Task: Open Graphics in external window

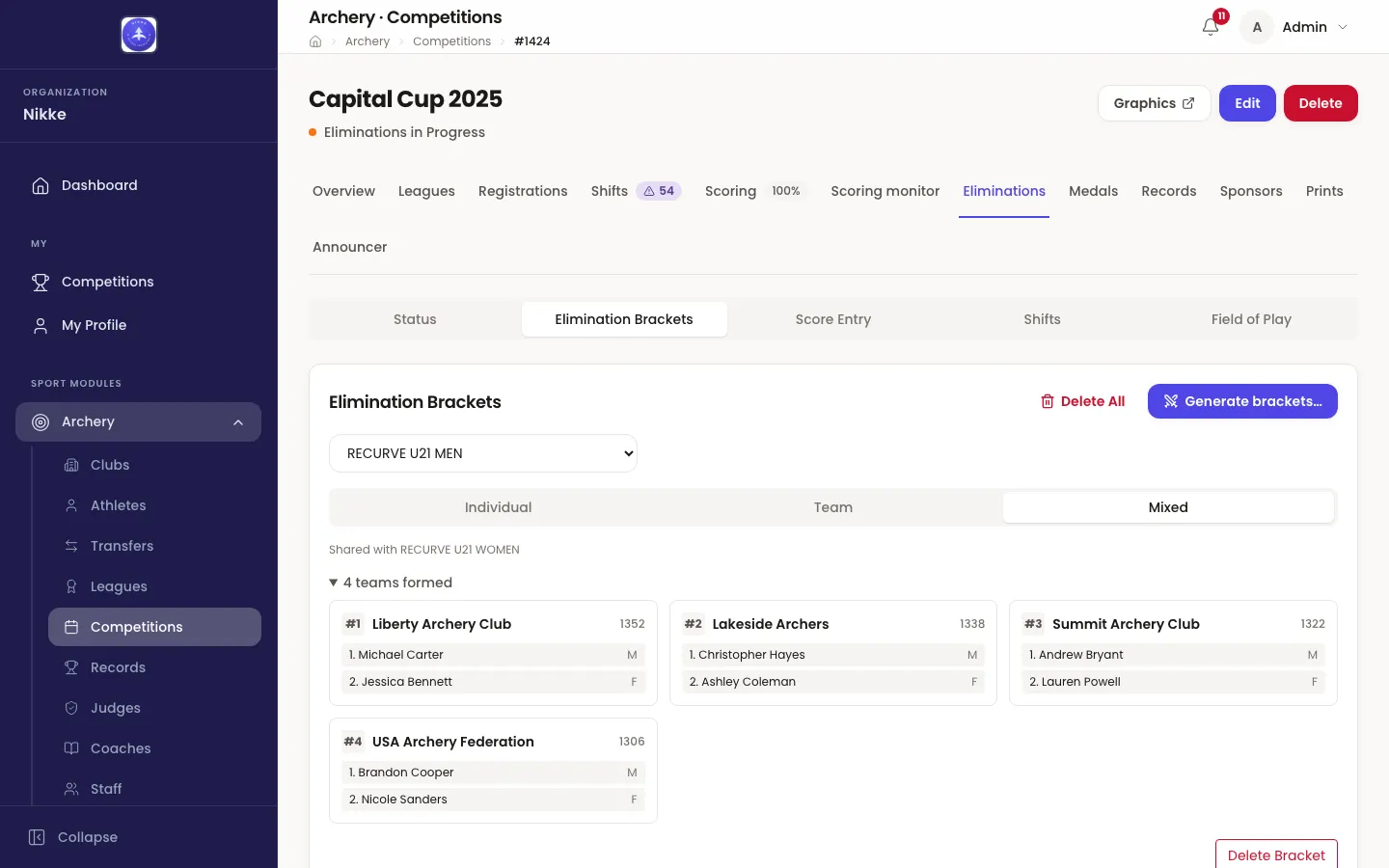Action: click(1154, 103)
